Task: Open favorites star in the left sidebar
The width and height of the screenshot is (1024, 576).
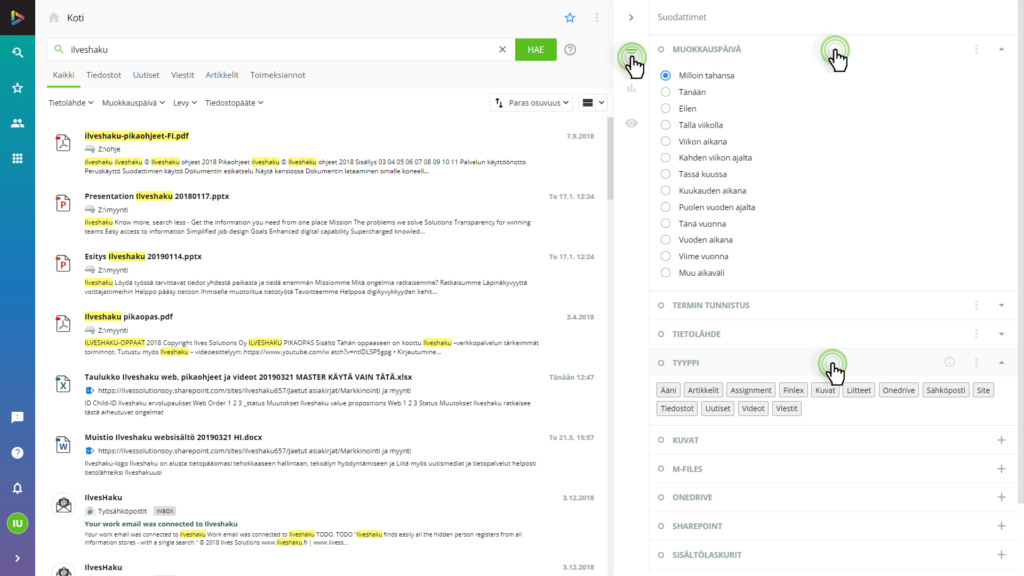Action: point(18,88)
